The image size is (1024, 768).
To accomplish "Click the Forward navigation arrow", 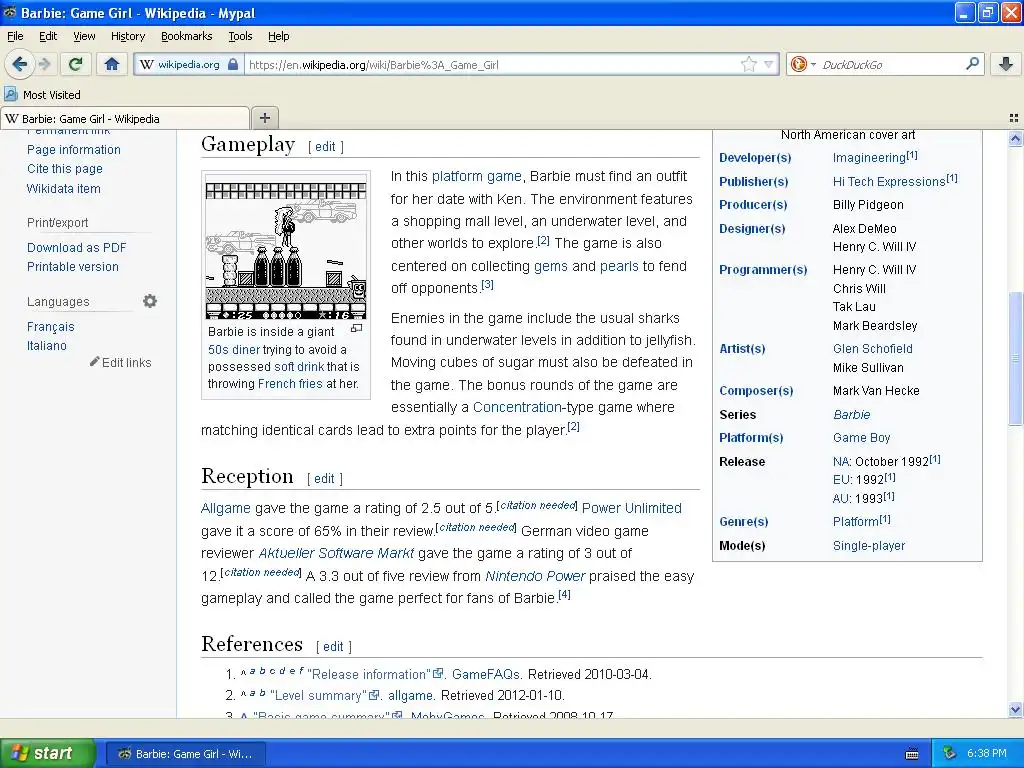I will (45, 64).
